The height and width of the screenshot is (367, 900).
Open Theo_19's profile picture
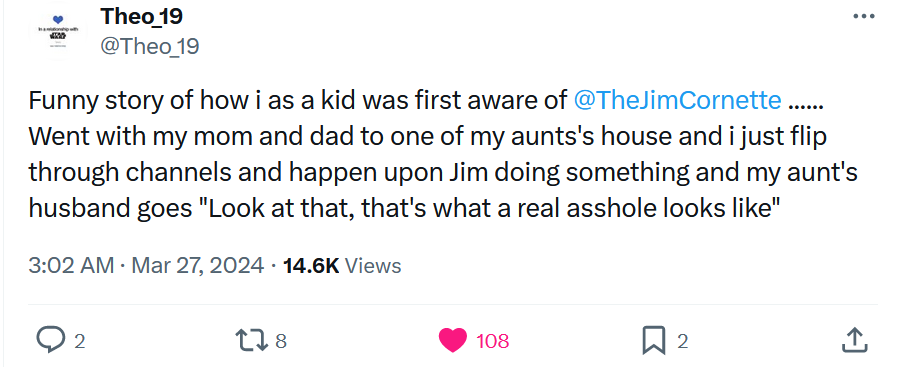click(58, 32)
